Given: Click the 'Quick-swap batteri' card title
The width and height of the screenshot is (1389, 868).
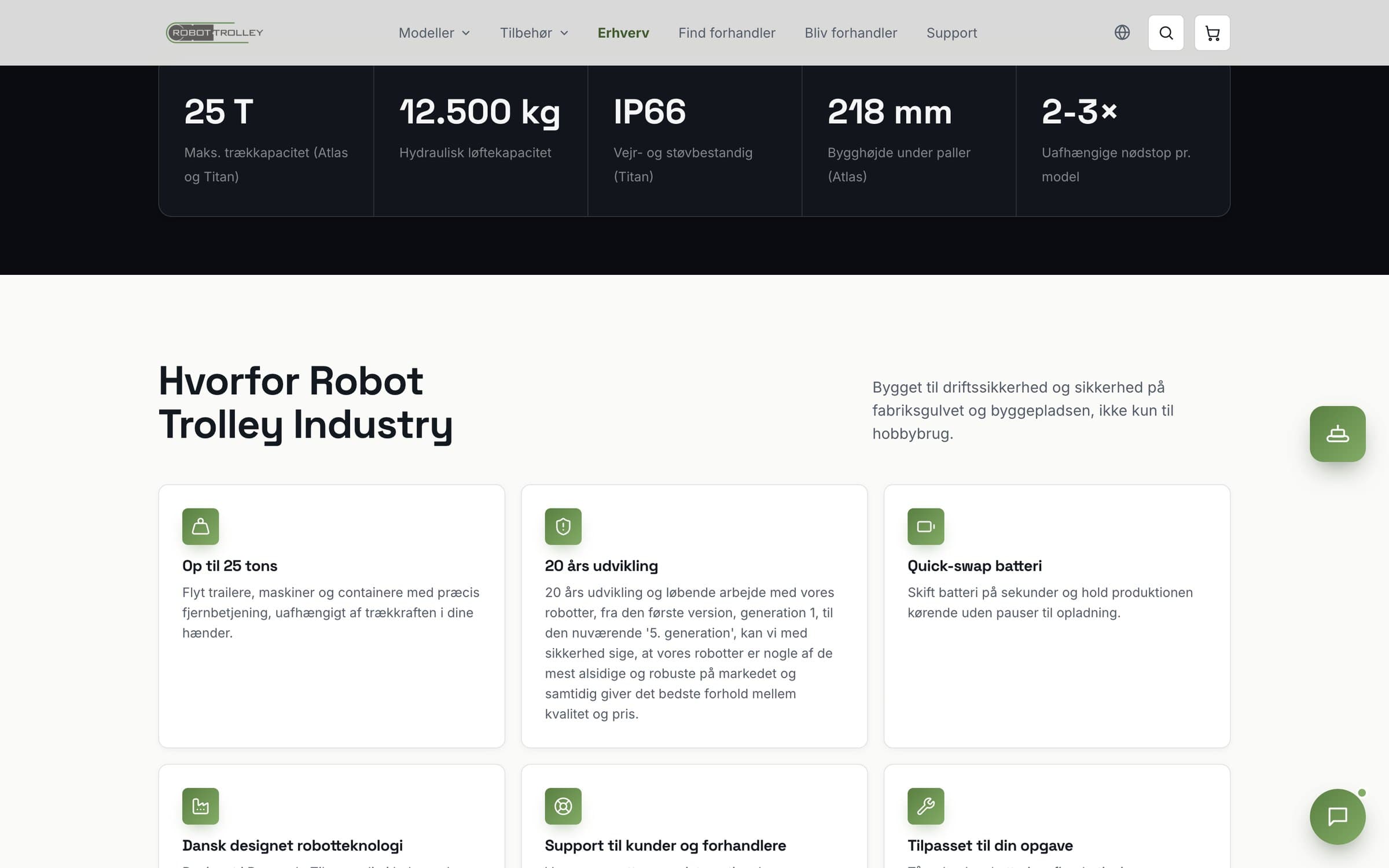Looking at the screenshot, I should pos(975,565).
